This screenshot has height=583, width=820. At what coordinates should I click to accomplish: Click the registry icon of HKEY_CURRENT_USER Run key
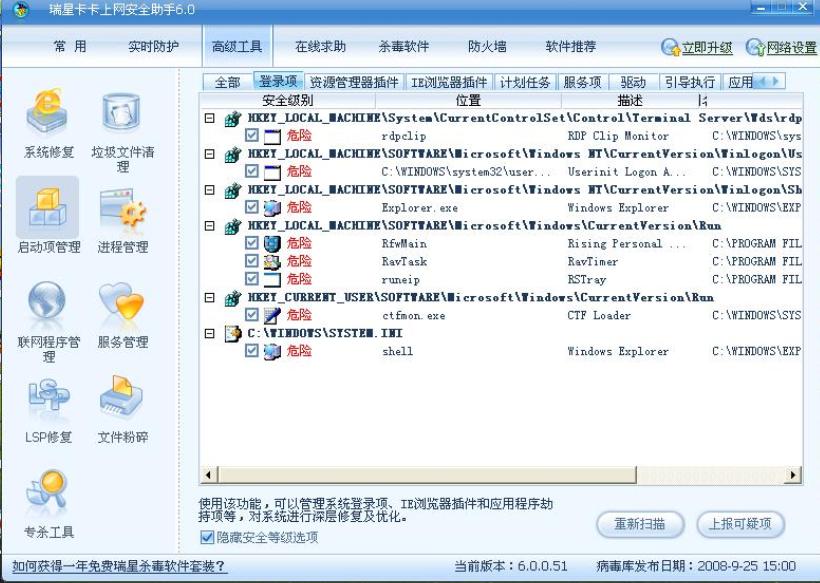[x=232, y=298]
